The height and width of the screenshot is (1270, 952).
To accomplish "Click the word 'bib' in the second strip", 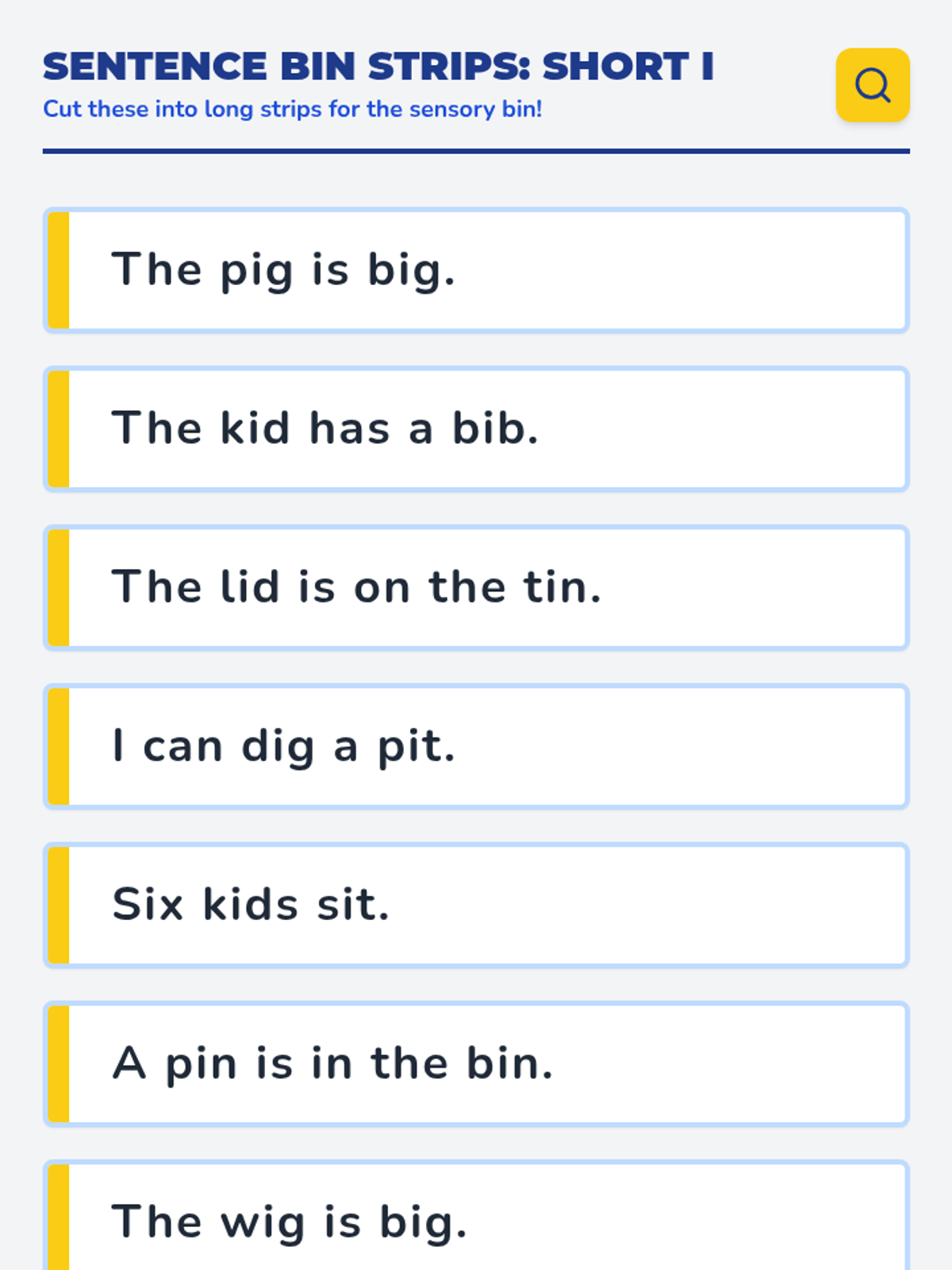I will 488,429.
